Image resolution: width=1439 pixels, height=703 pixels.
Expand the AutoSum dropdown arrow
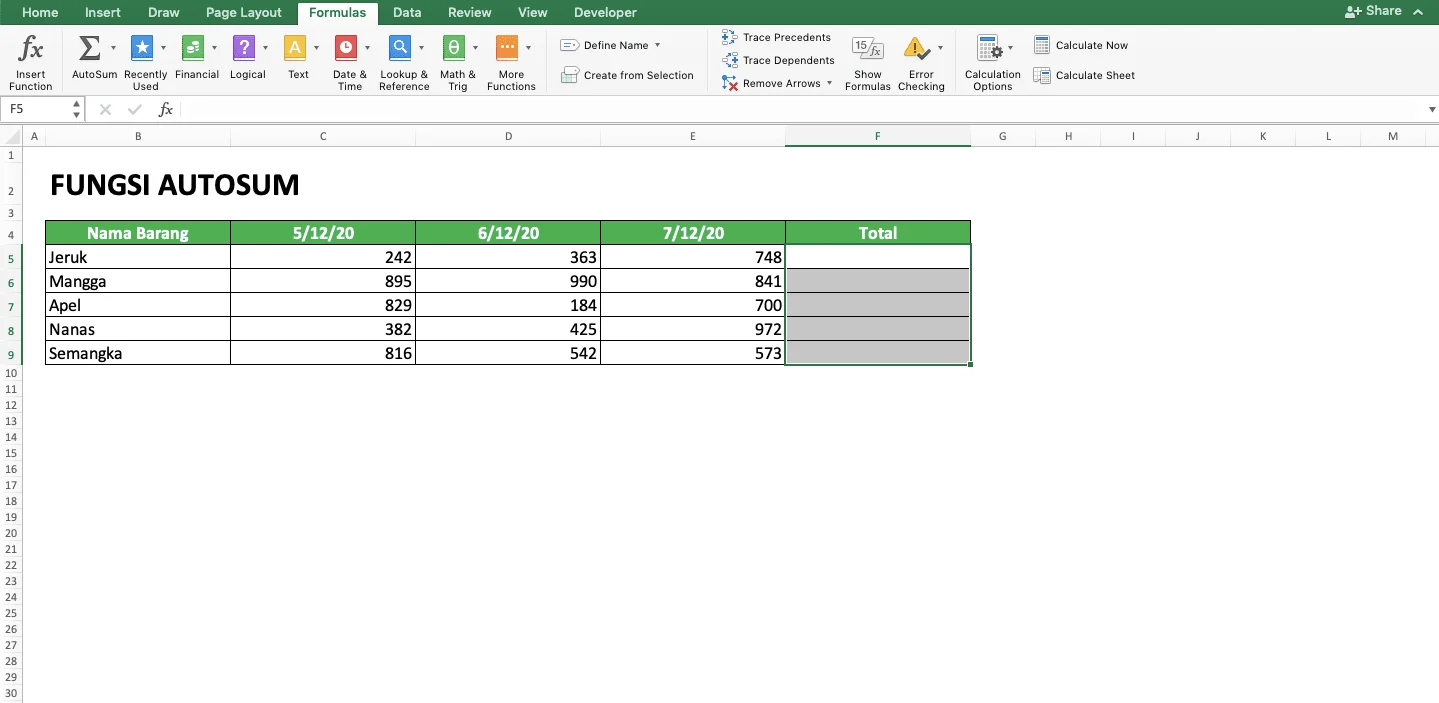pyautogui.click(x=113, y=48)
